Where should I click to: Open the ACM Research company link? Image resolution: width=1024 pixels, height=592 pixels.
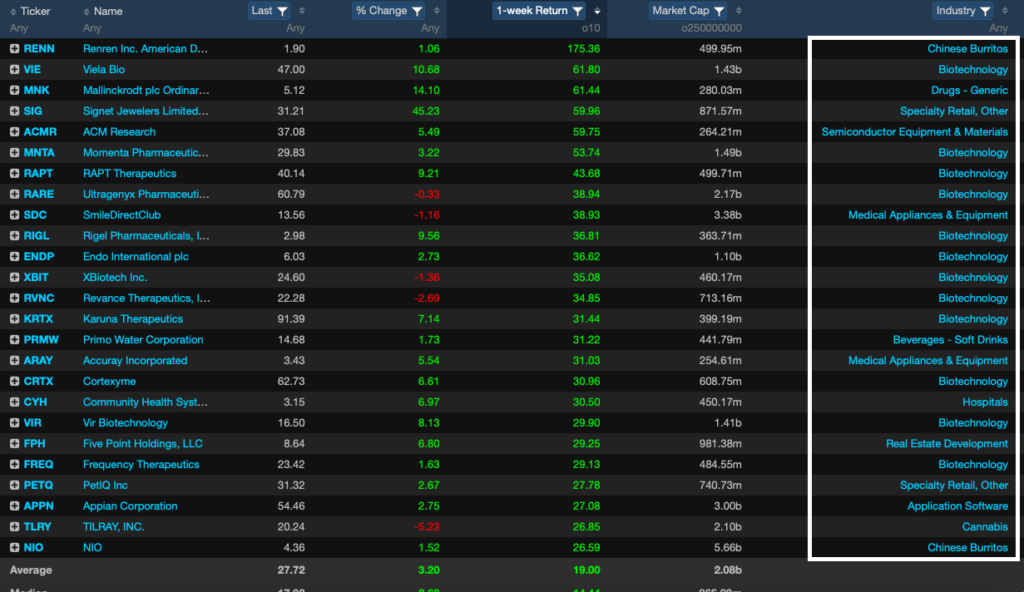point(120,132)
